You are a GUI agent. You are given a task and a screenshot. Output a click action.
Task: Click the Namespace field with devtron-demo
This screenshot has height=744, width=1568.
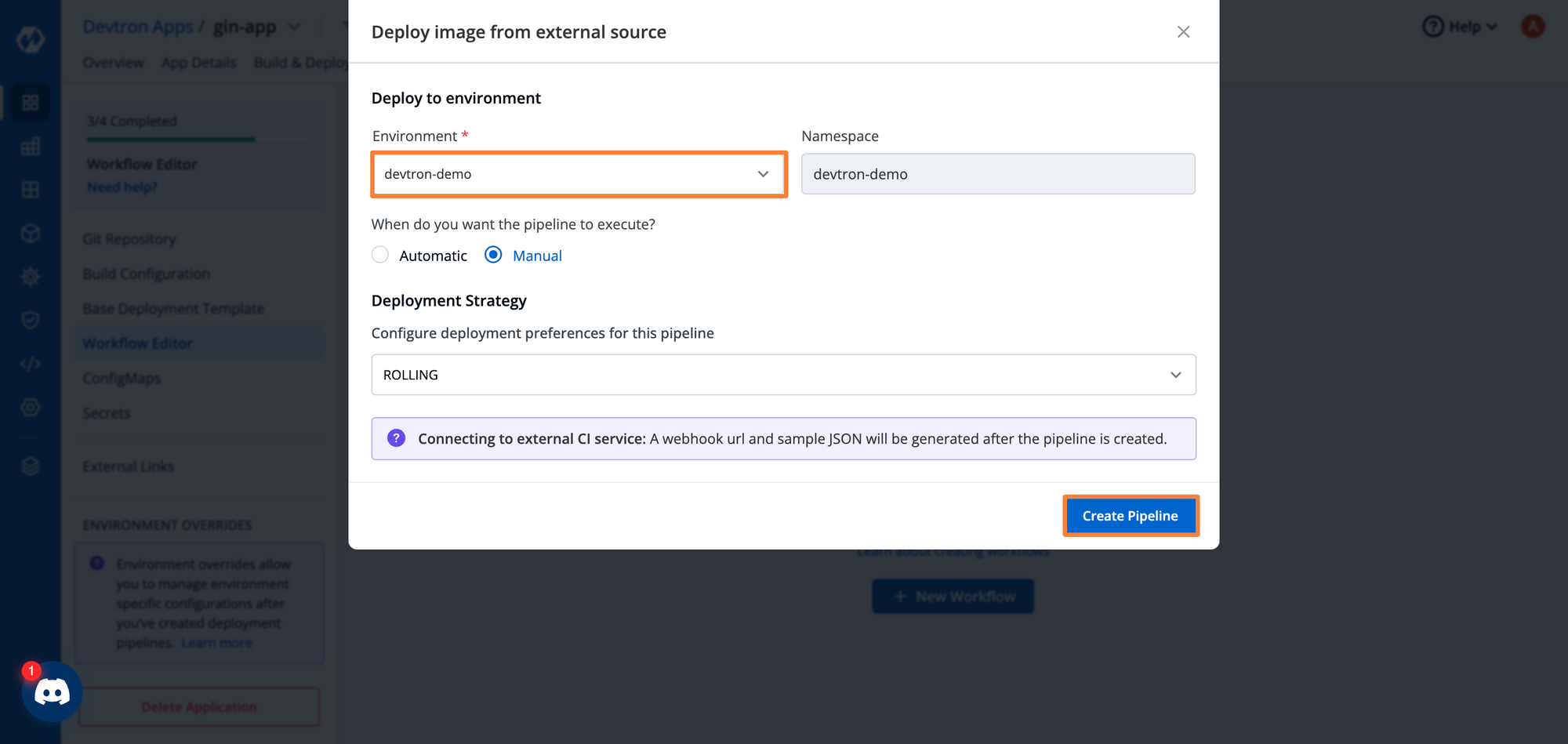(x=998, y=174)
